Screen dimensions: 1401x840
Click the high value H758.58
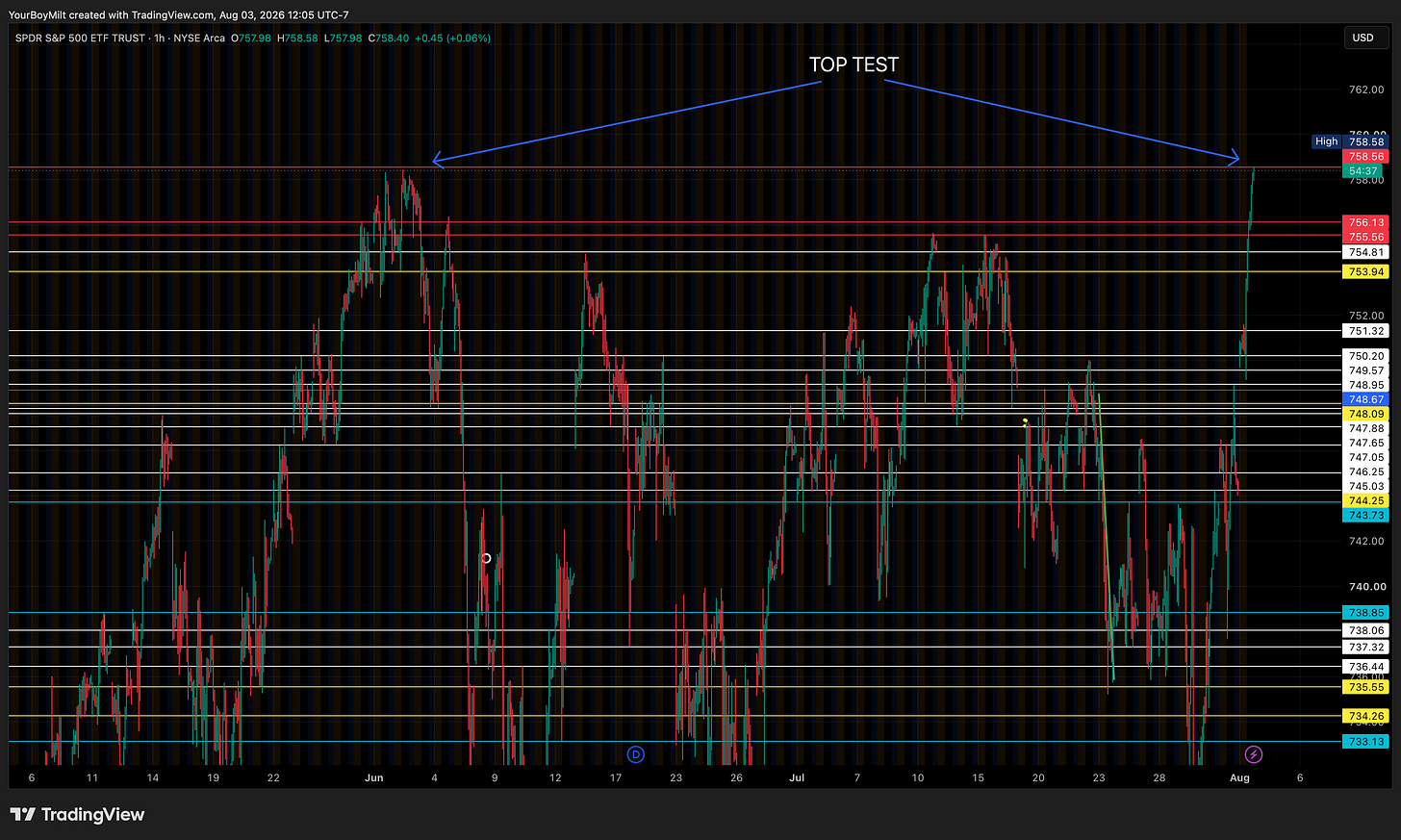pos(296,38)
